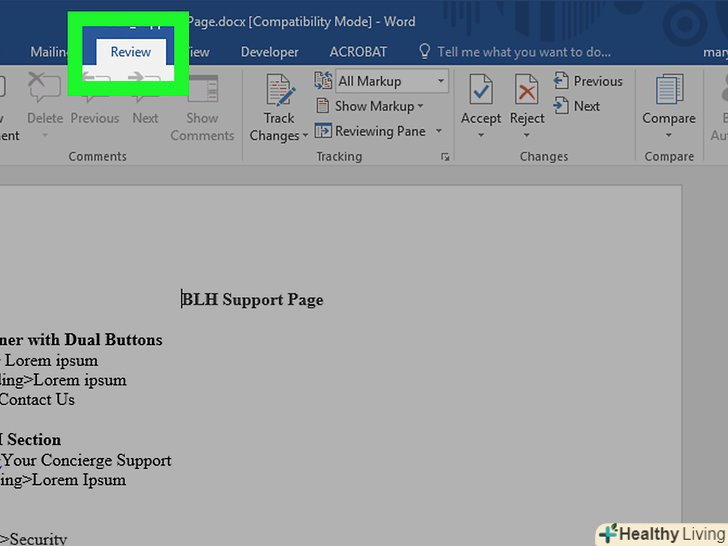Go to Next comment
This screenshot has height=546, width=728.
pyautogui.click(x=145, y=118)
